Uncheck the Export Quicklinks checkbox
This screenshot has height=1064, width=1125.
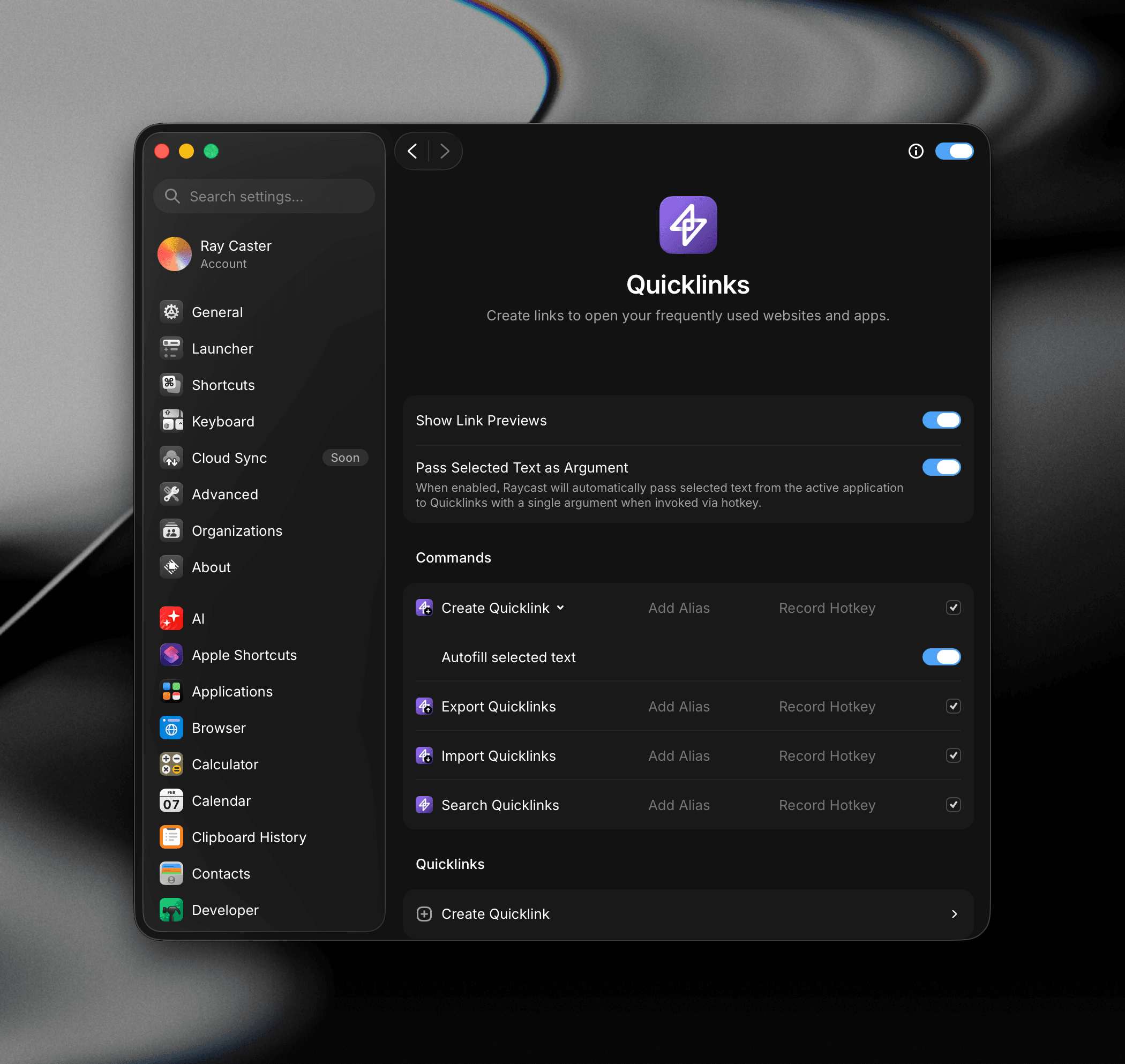click(x=953, y=706)
